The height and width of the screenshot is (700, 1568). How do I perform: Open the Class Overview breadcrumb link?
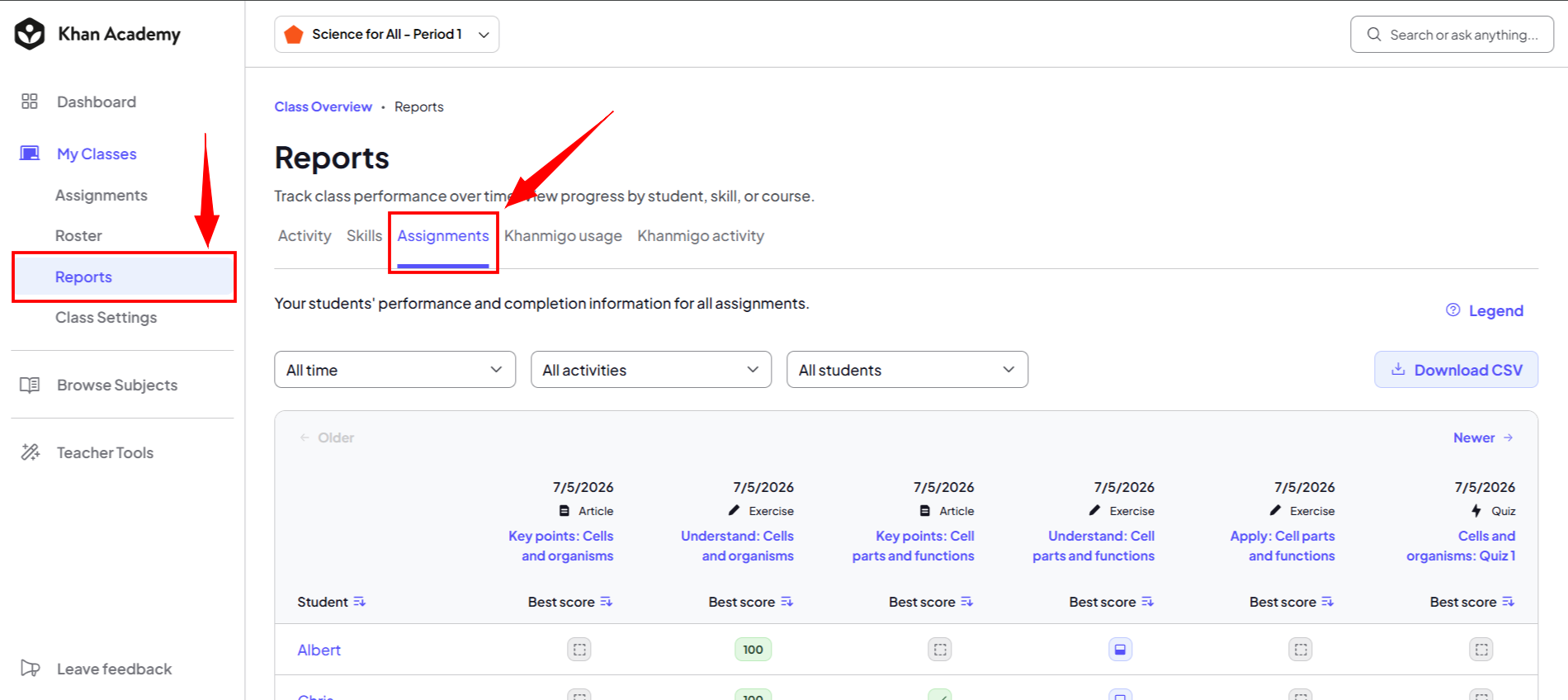(x=323, y=106)
